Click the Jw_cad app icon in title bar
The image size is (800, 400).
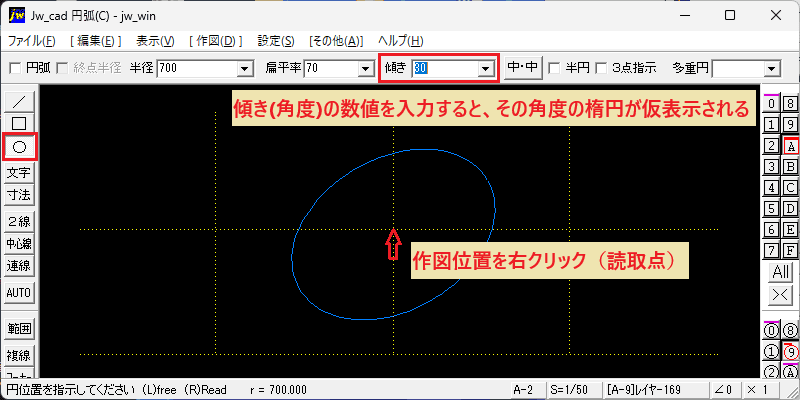coord(17,16)
